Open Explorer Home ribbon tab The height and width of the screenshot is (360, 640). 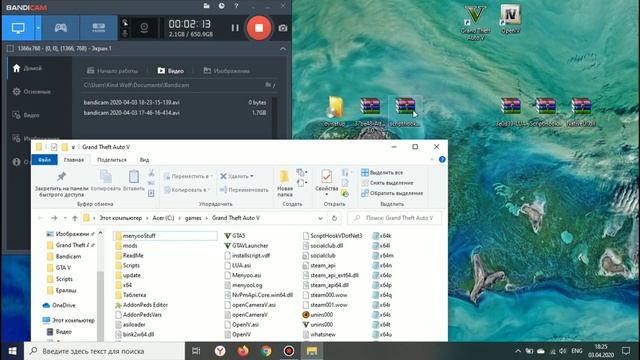click(x=74, y=160)
